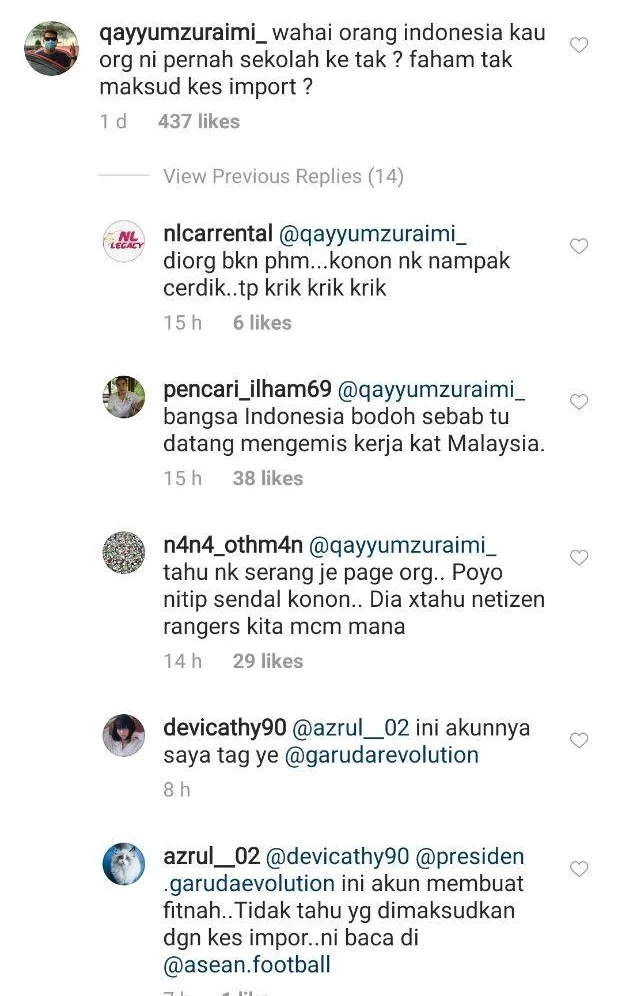This screenshot has width=622, height=996.
Task: Tap heart beside azrul__02's reply
Action: (579, 868)
